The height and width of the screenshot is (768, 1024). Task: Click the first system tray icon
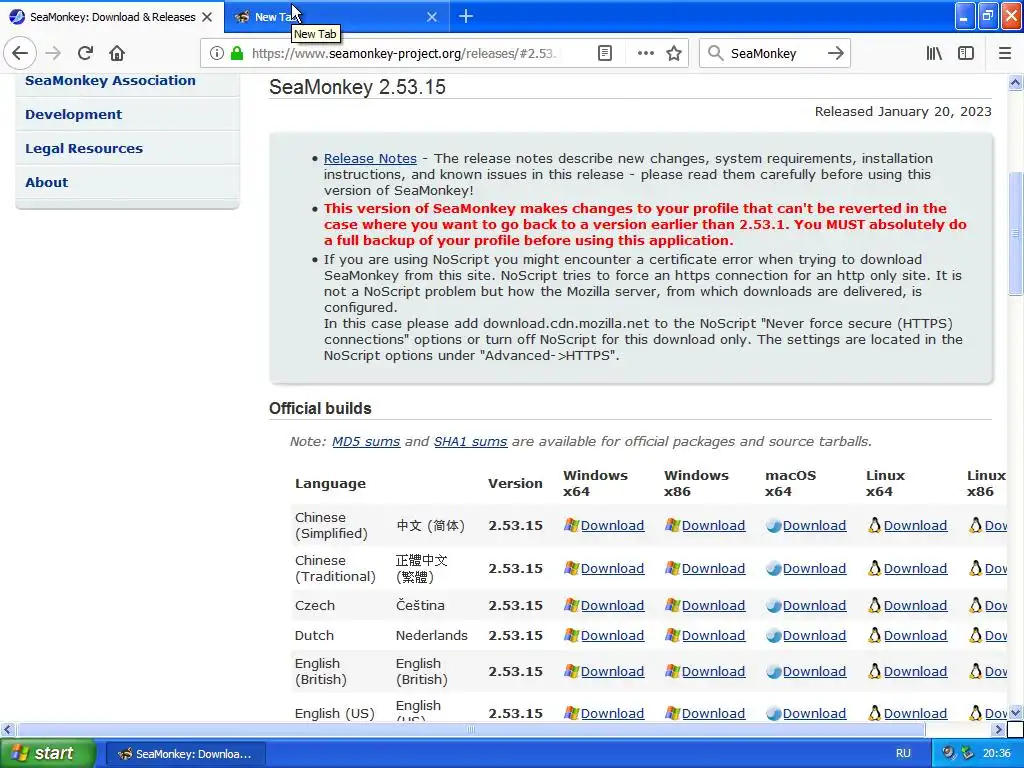(949, 753)
